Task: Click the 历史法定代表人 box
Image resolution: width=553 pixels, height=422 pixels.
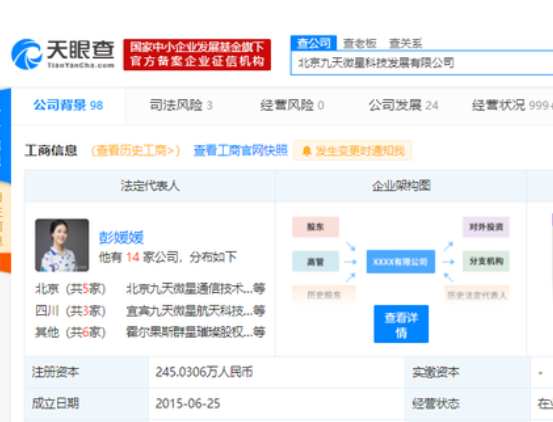Action: (x=477, y=294)
